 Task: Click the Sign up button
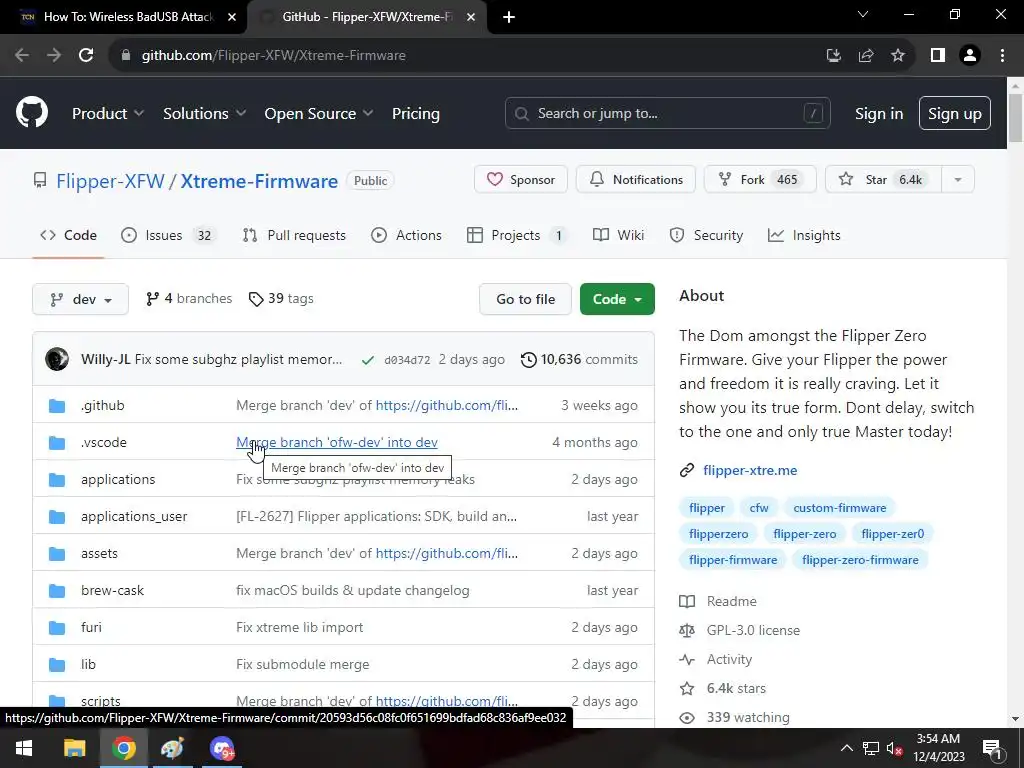pos(955,113)
